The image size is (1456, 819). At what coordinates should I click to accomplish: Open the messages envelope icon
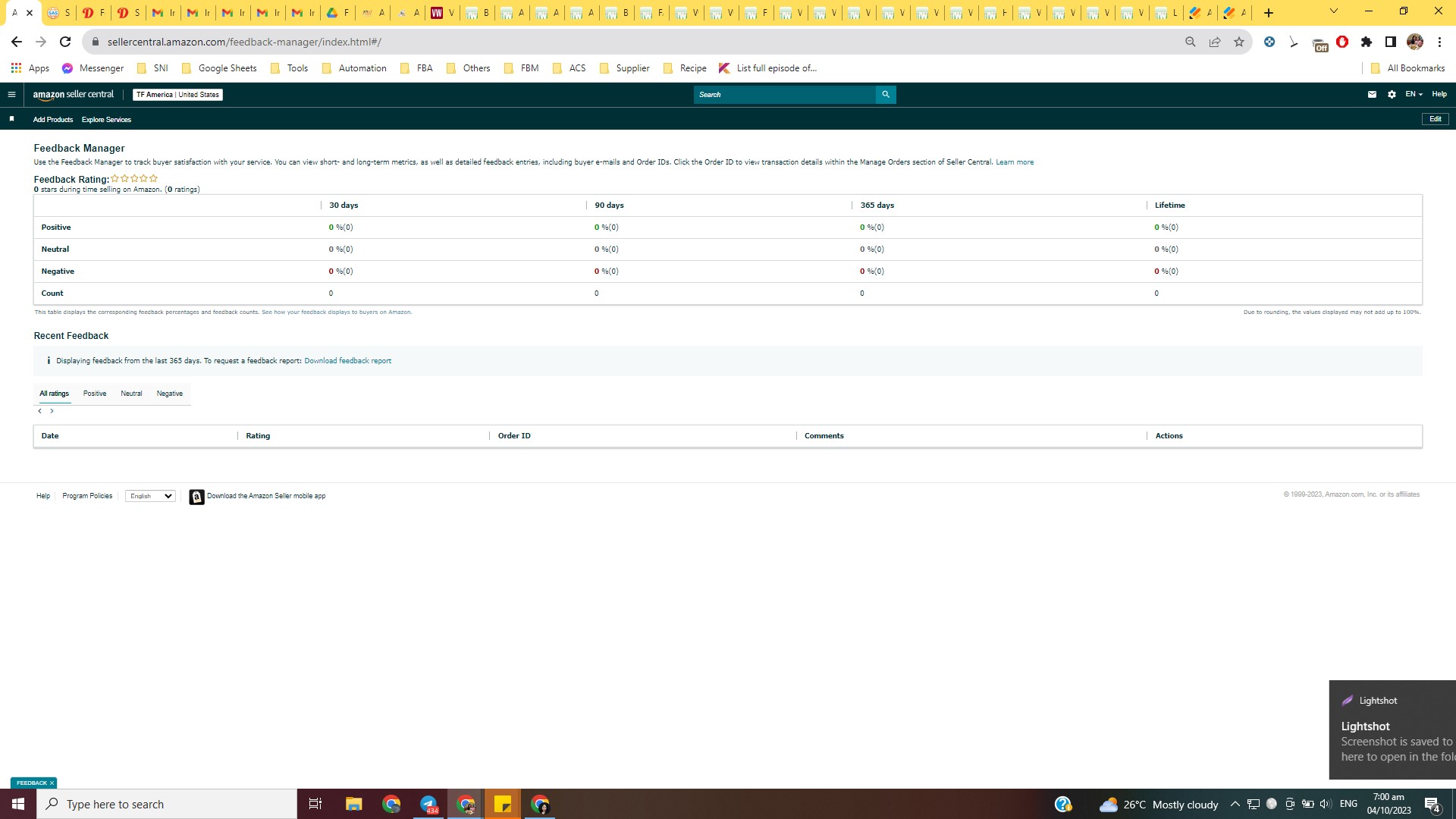pos(1372,95)
